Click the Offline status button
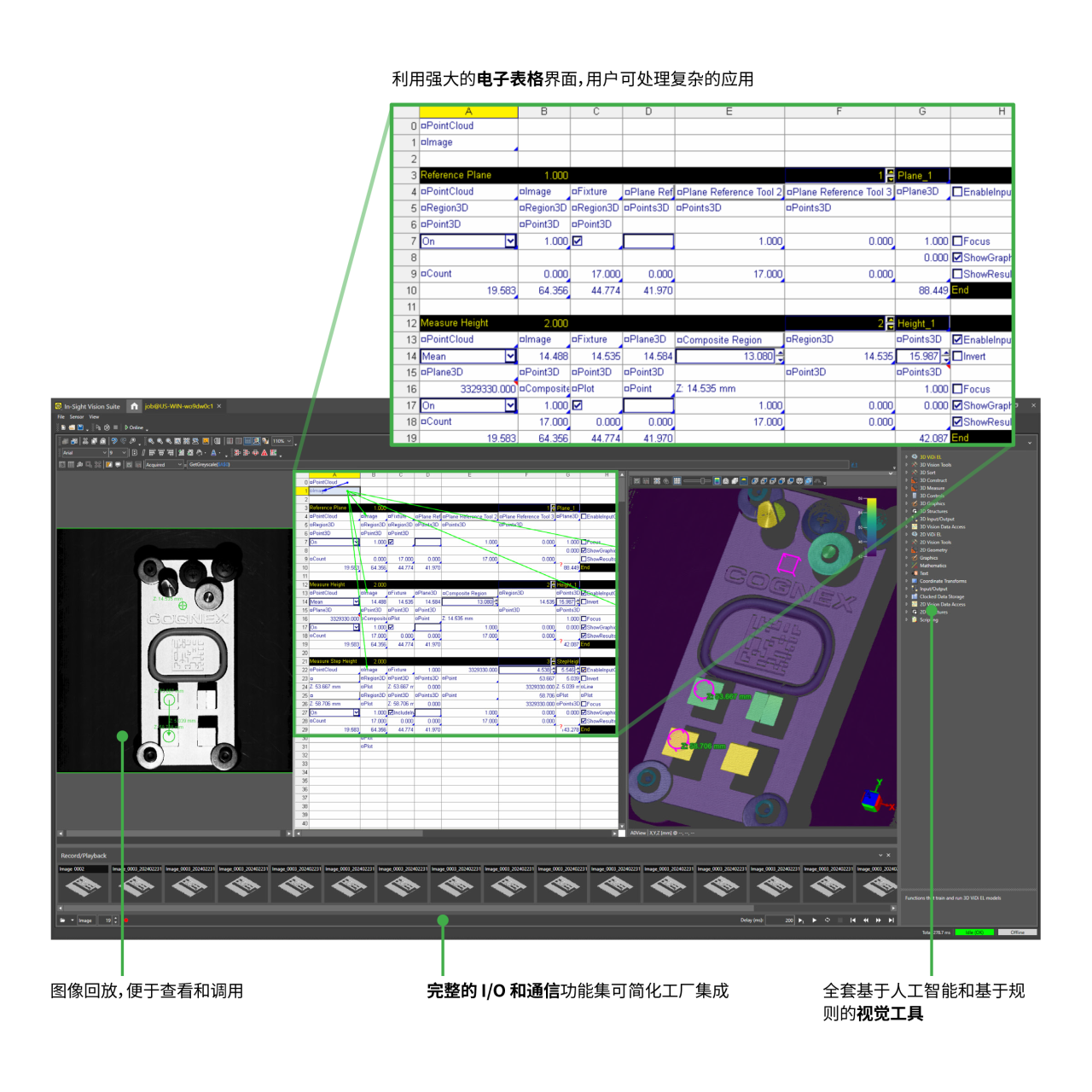 [1018, 932]
